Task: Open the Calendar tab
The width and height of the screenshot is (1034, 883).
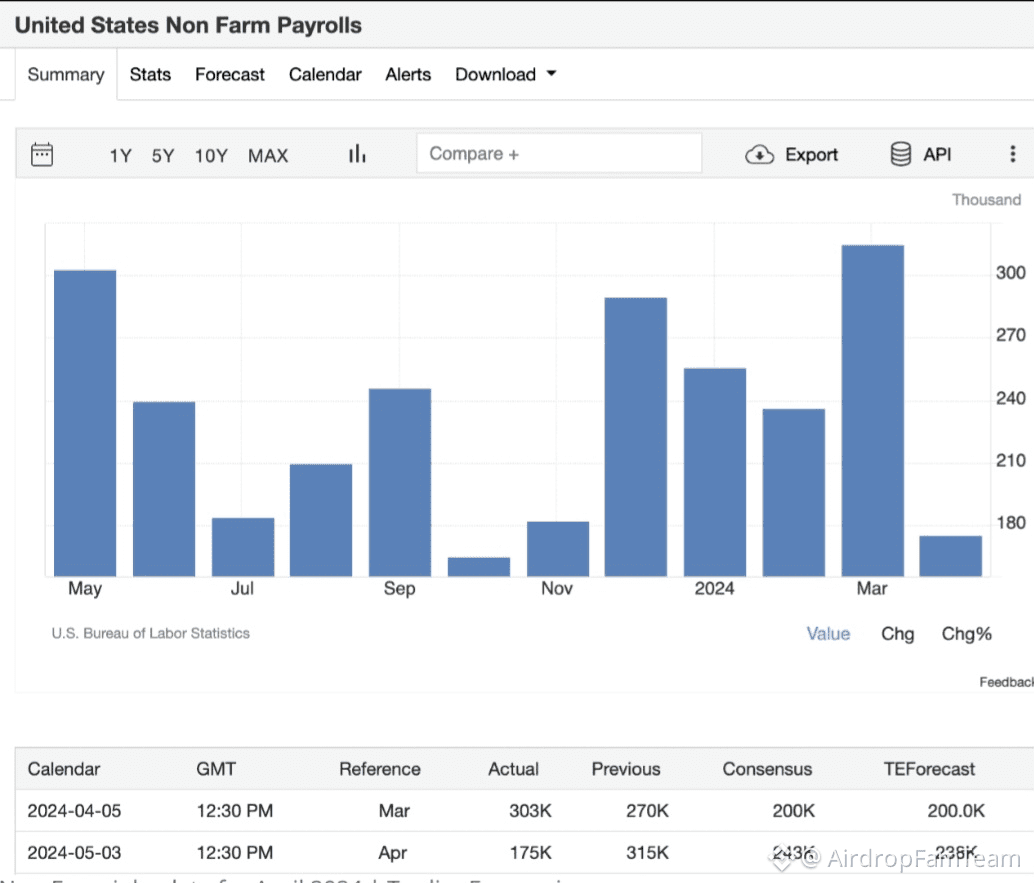Action: tap(325, 75)
